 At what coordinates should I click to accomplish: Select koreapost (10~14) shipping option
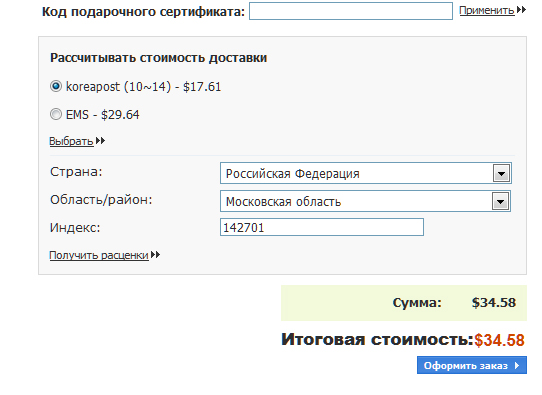click(56, 86)
